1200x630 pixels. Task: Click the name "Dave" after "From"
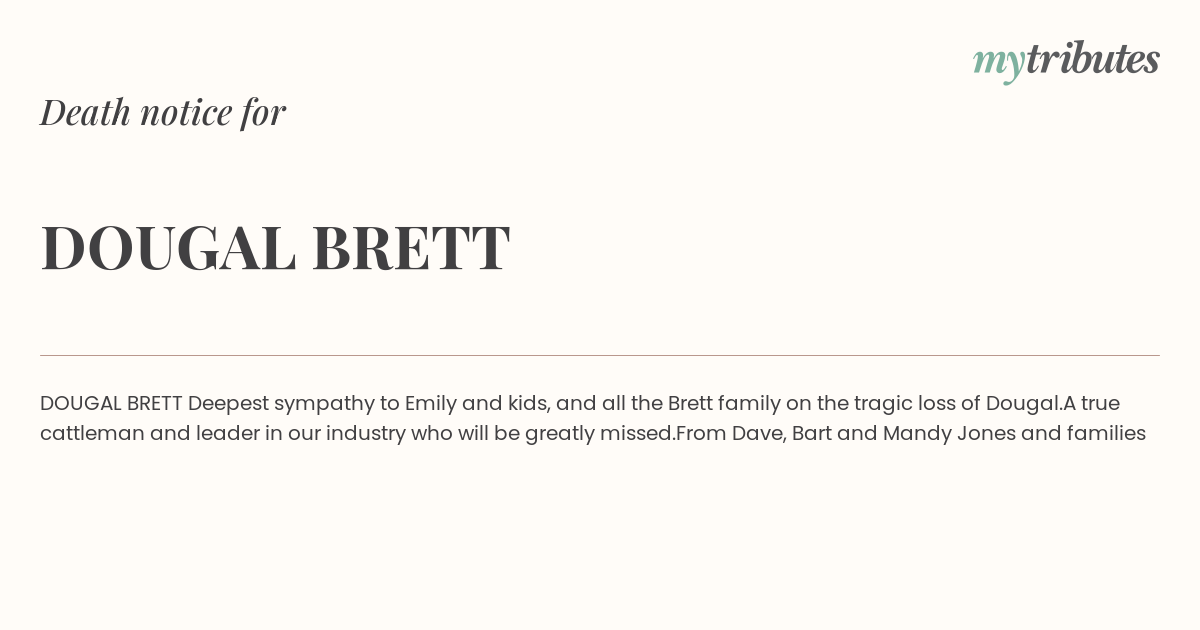[755, 433]
